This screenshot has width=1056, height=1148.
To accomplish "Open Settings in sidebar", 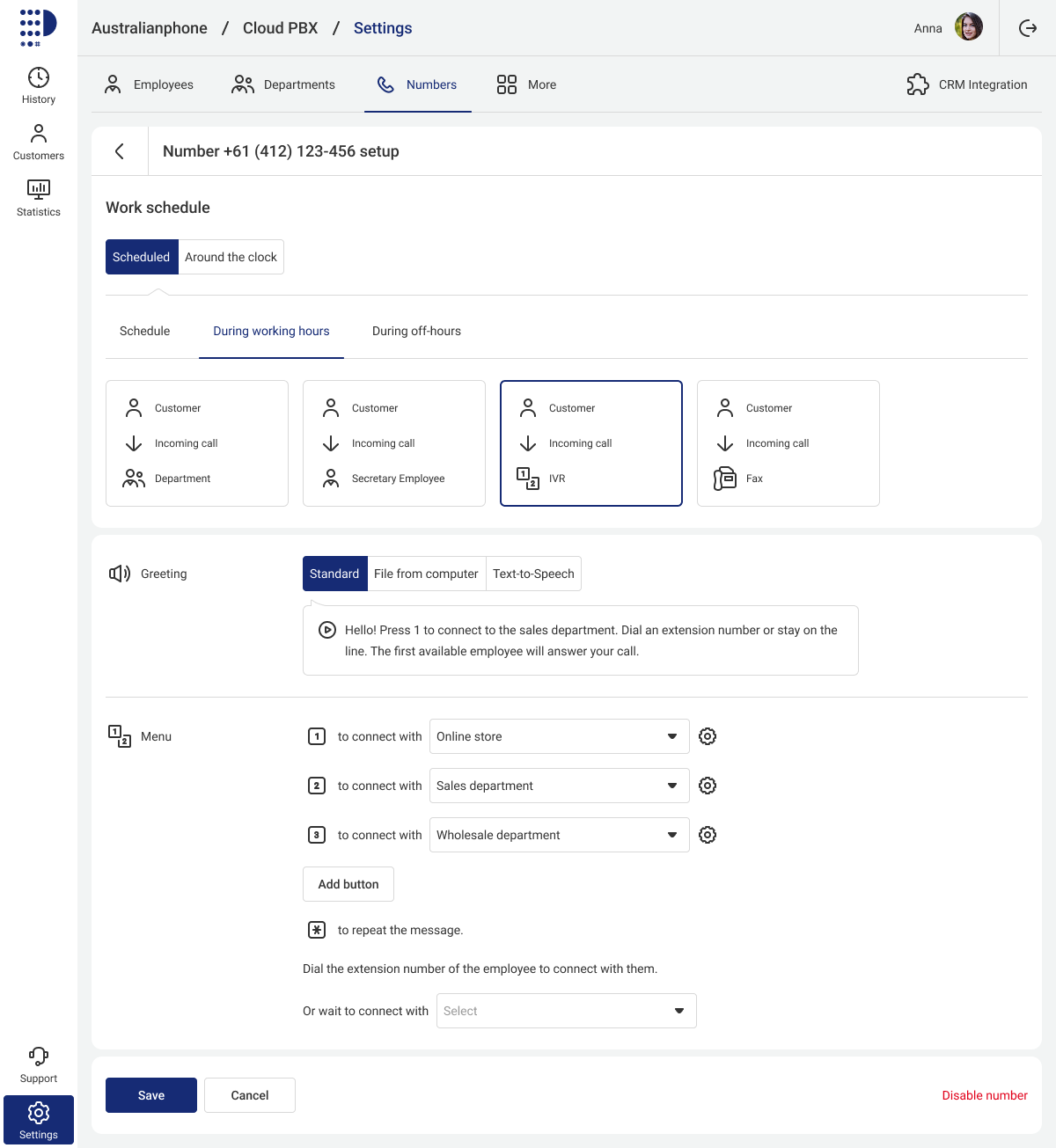I will point(39,1120).
